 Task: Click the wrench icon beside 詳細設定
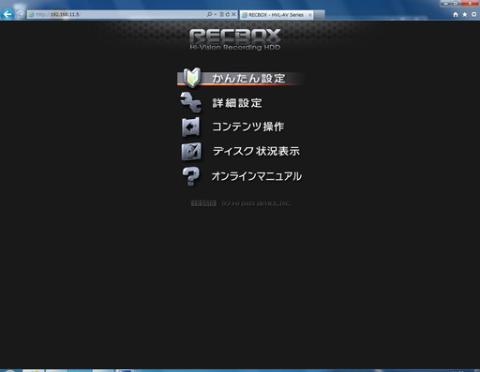(191, 102)
